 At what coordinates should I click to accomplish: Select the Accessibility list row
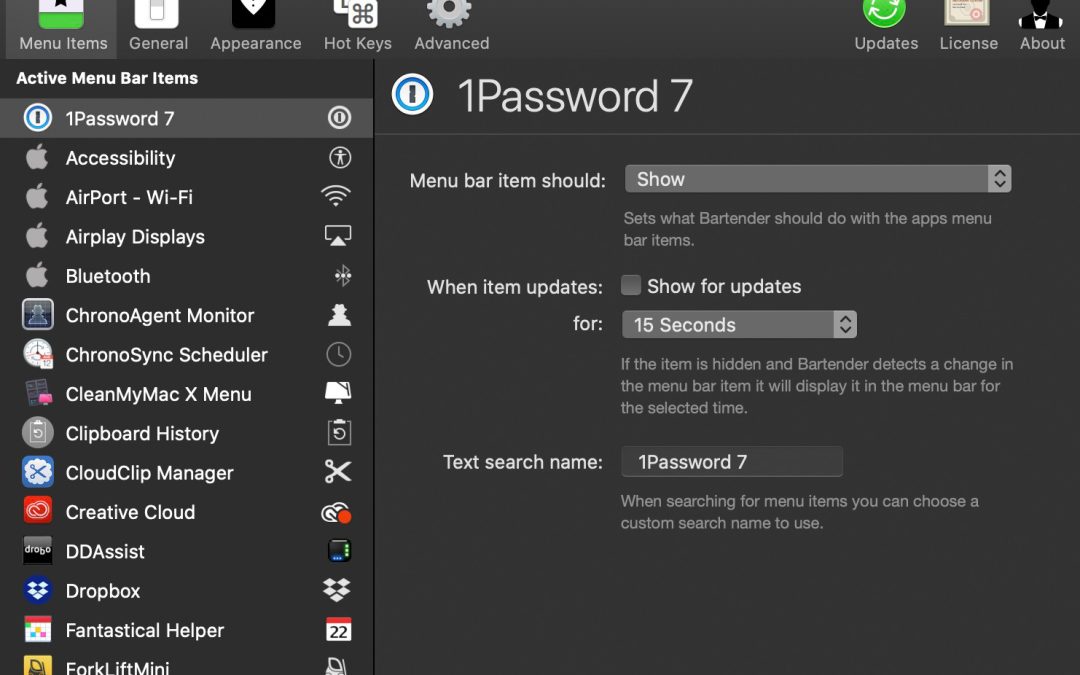pyautogui.click(x=120, y=158)
